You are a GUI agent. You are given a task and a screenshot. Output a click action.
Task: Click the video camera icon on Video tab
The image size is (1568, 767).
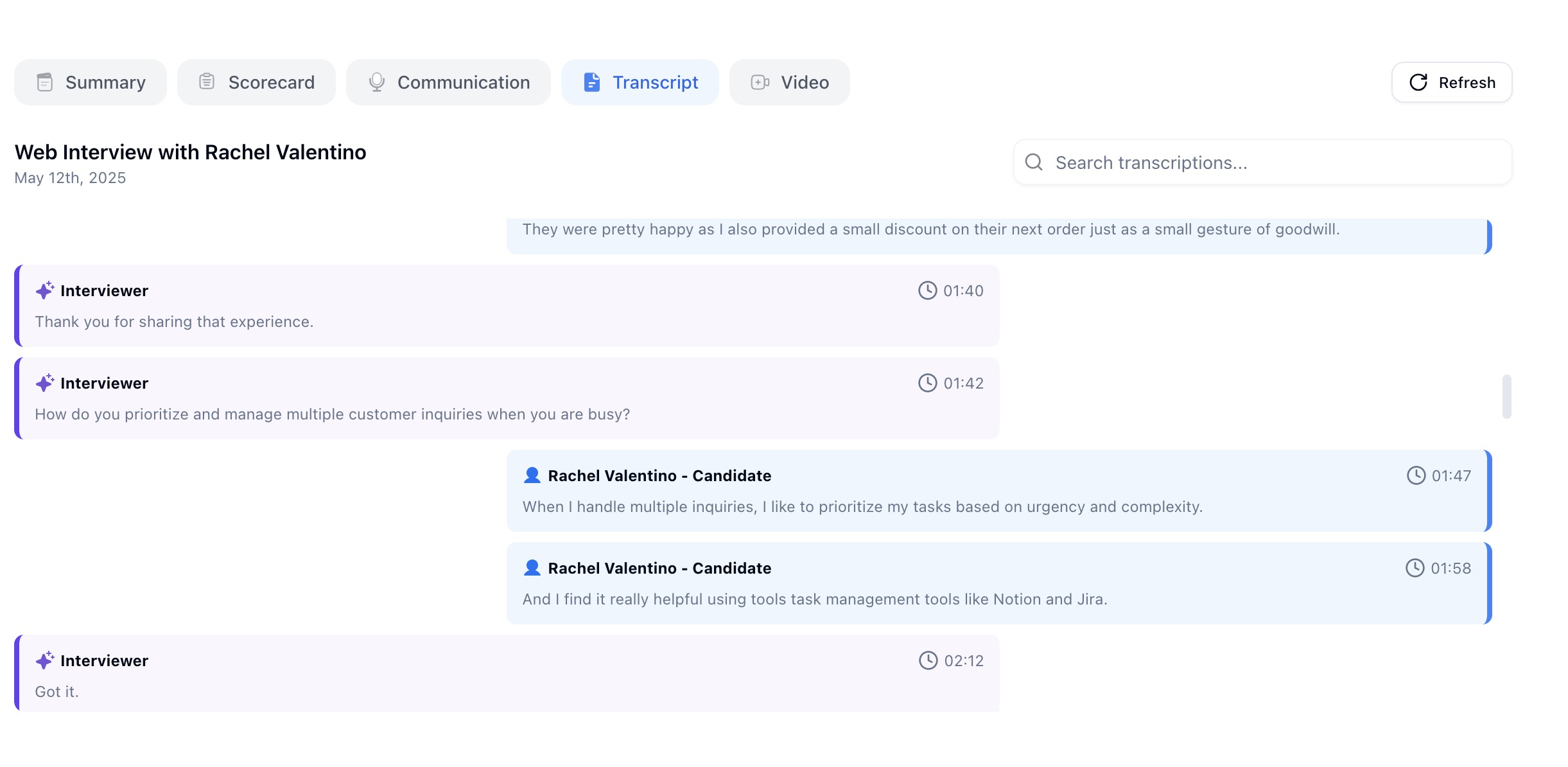click(760, 82)
